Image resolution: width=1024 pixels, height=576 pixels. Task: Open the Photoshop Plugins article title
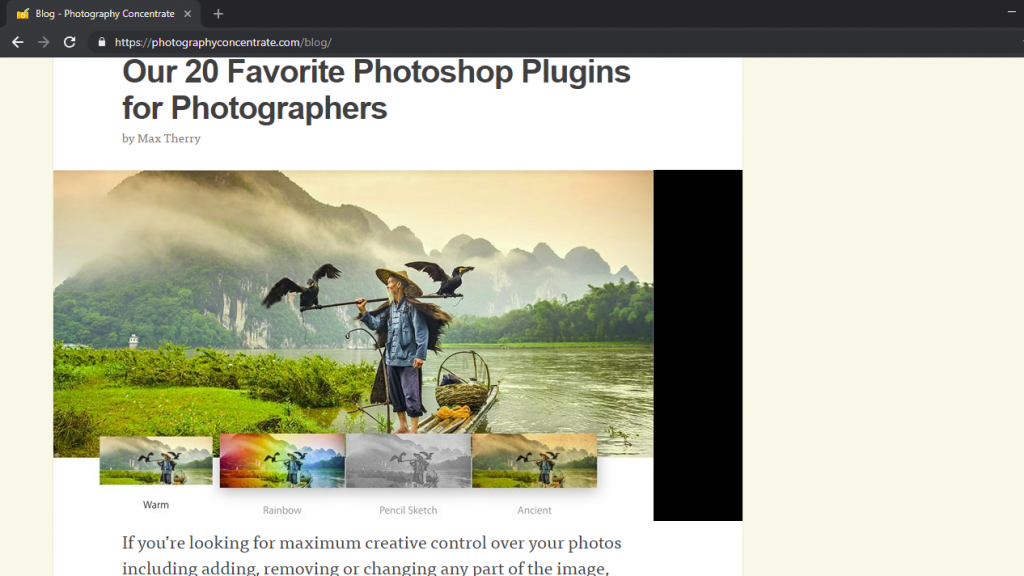376,90
